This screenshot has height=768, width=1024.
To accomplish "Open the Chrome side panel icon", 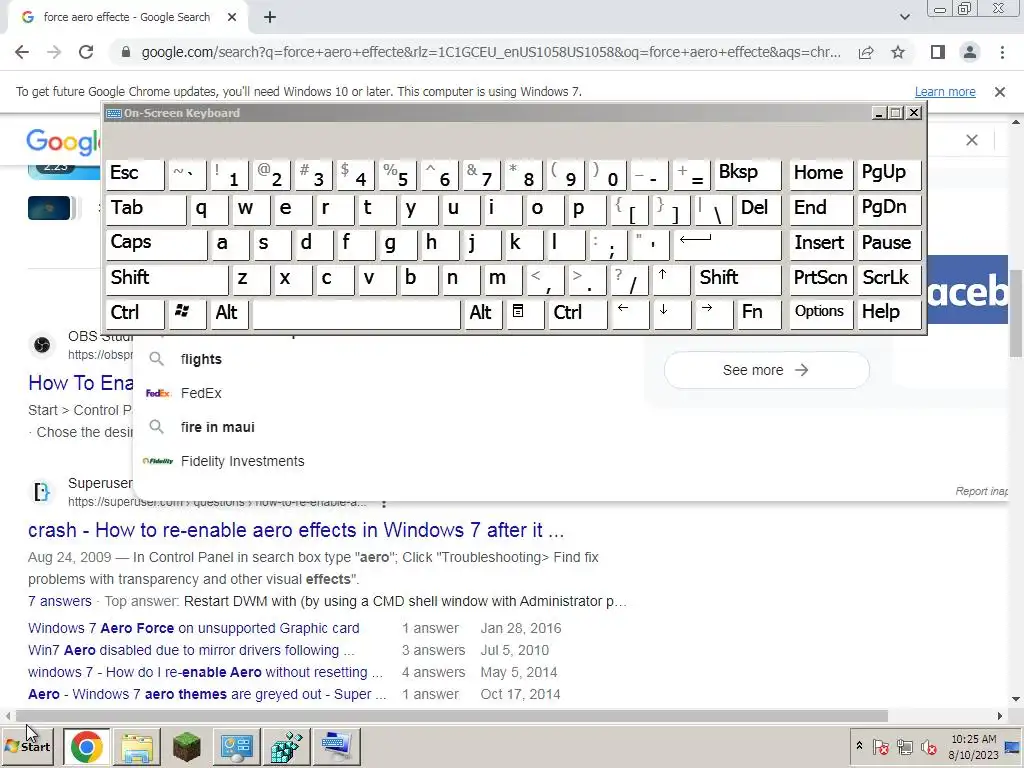I will [x=938, y=52].
